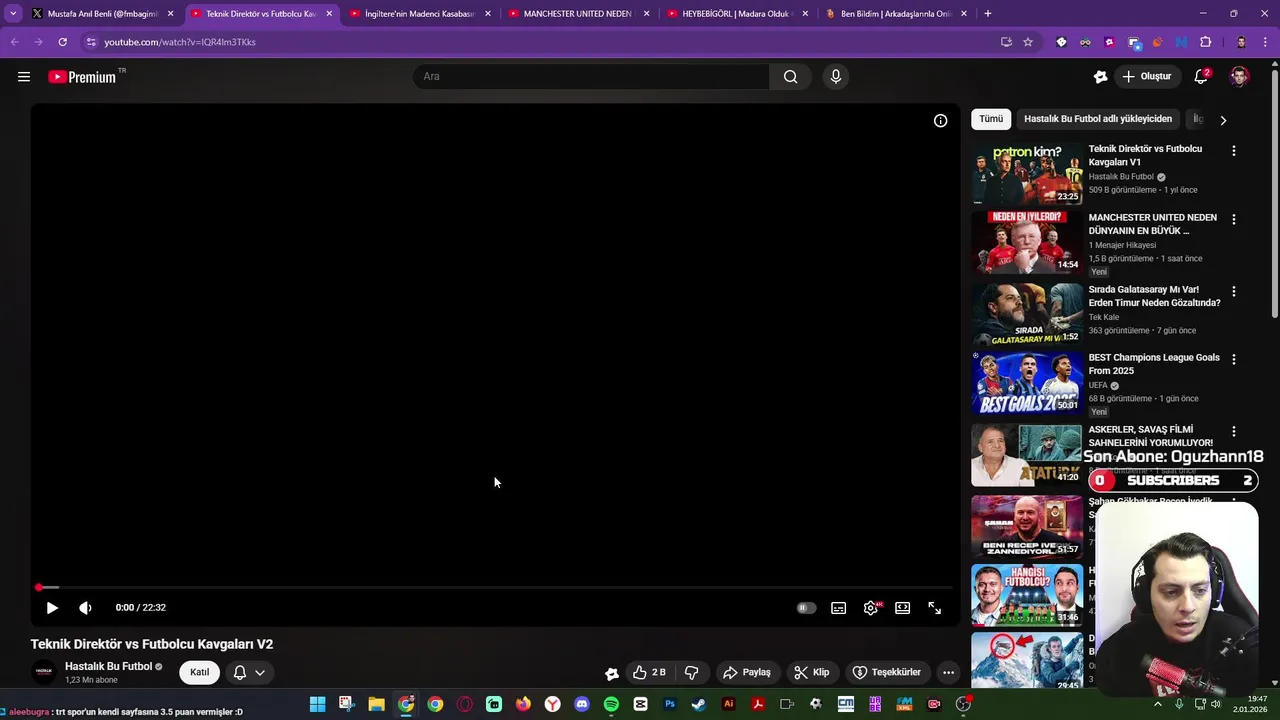Click the search magnifier button
This screenshot has height=720, width=1280.
pyautogui.click(x=790, y=77)
